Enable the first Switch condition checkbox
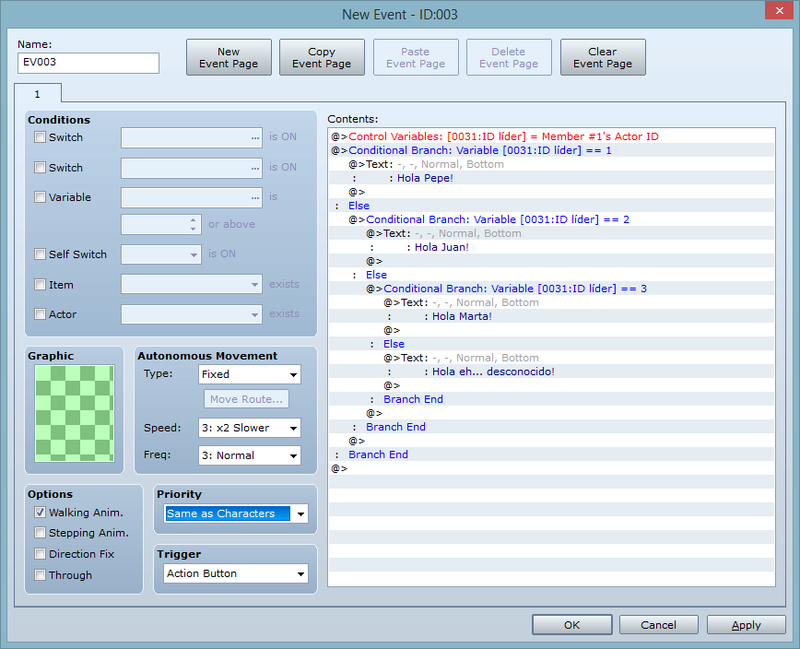800x649 pixels. [40, 137]
